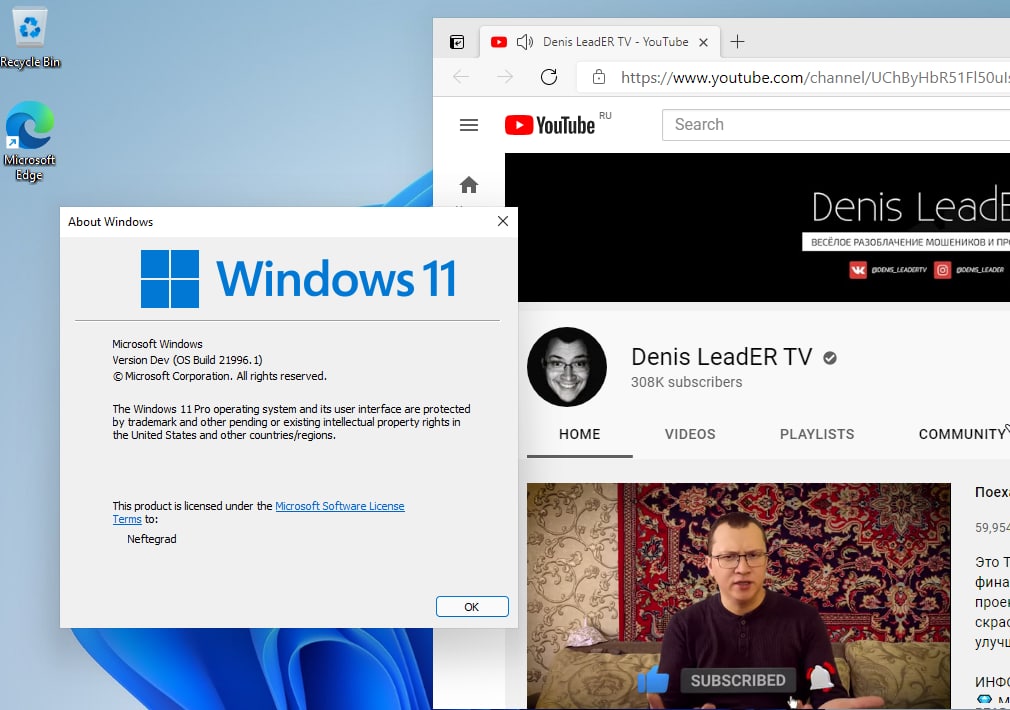
Task: Click the SUBSCRIBED overlay in video
Action: 738,680
